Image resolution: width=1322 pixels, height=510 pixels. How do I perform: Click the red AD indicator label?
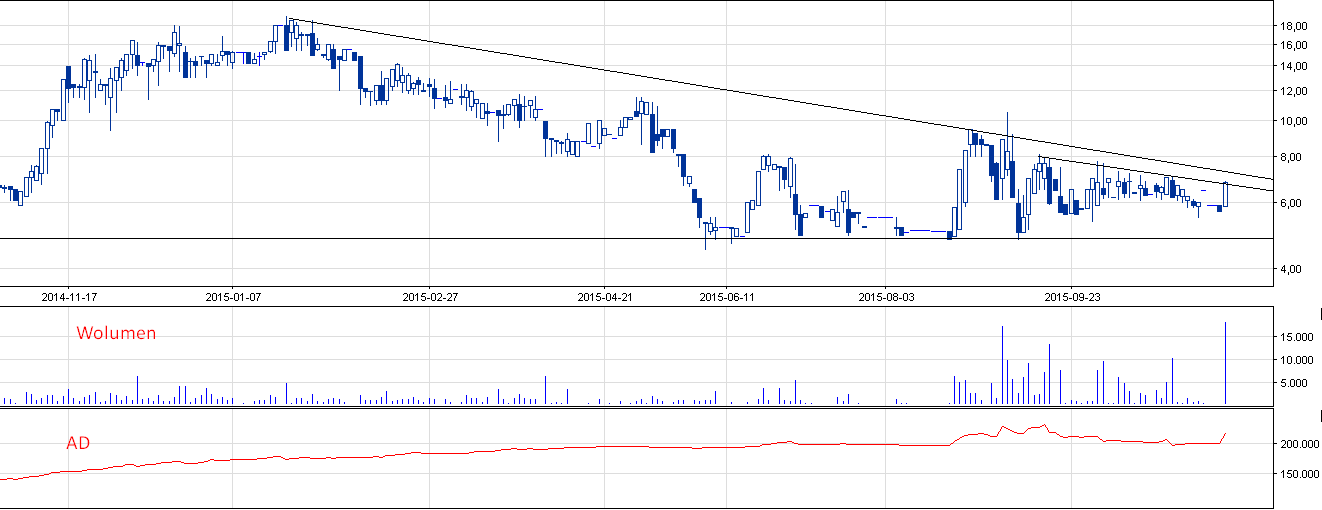coord(78,442)
